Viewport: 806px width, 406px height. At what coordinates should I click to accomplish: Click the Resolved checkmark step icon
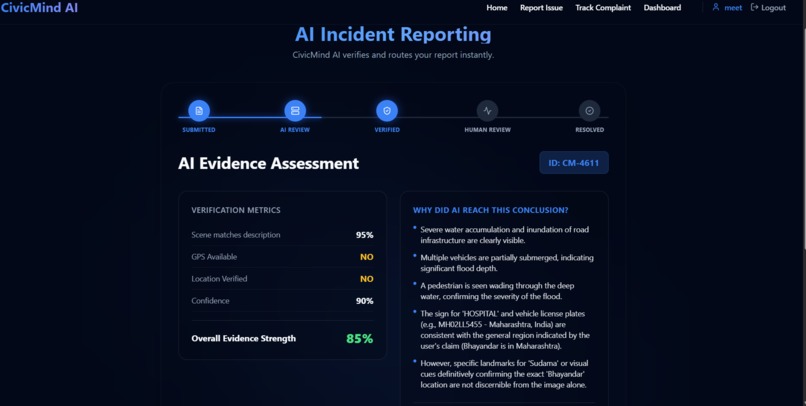point(590,110)
